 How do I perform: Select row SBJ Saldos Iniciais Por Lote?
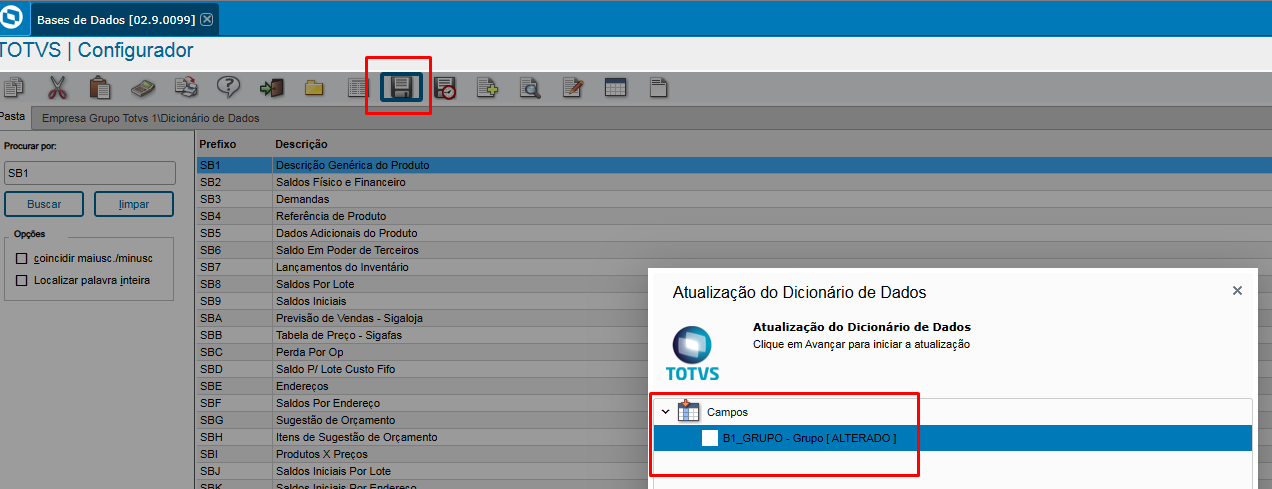click(x=421, y=471)
